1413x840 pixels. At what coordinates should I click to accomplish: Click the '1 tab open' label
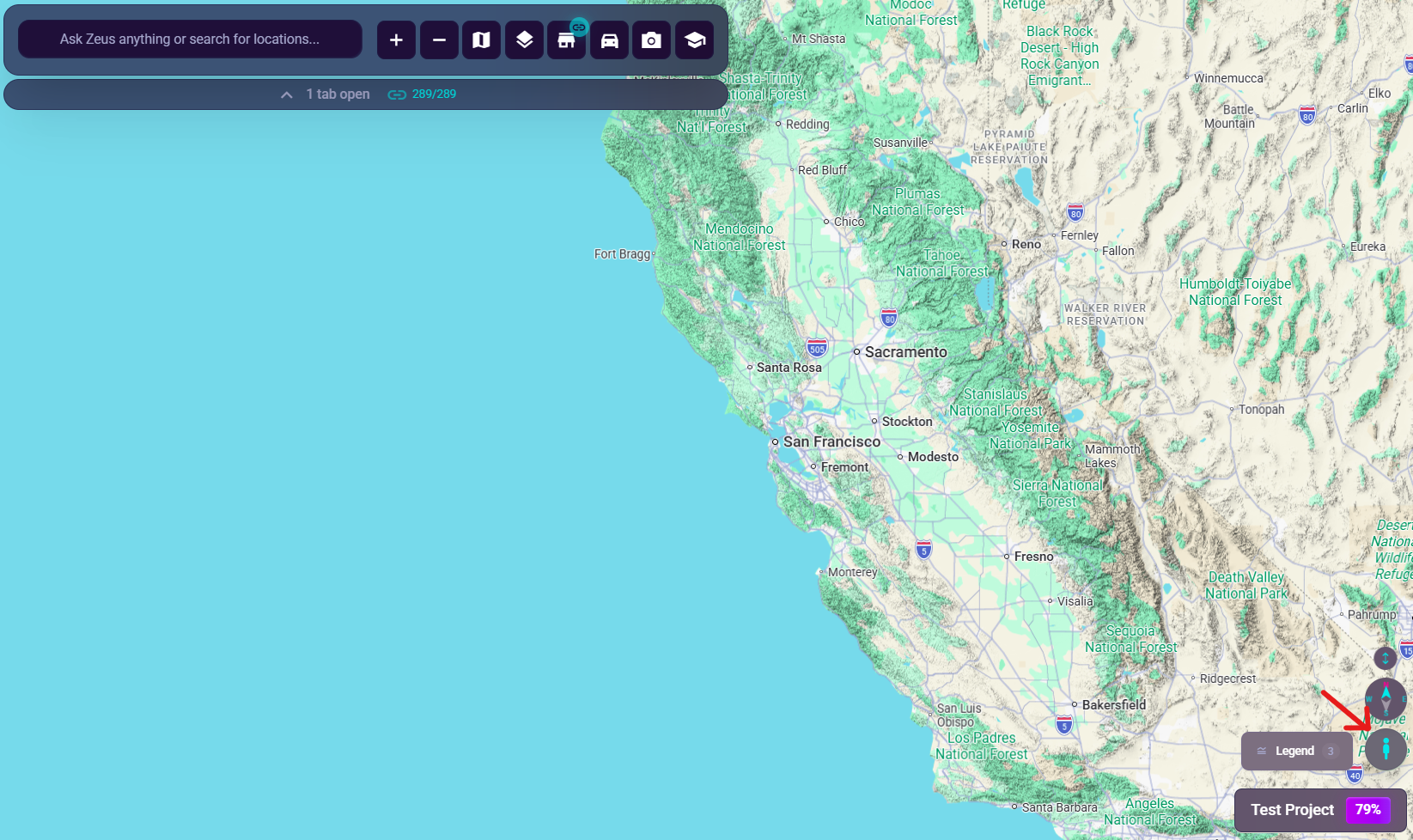click(x=338, y=94)
